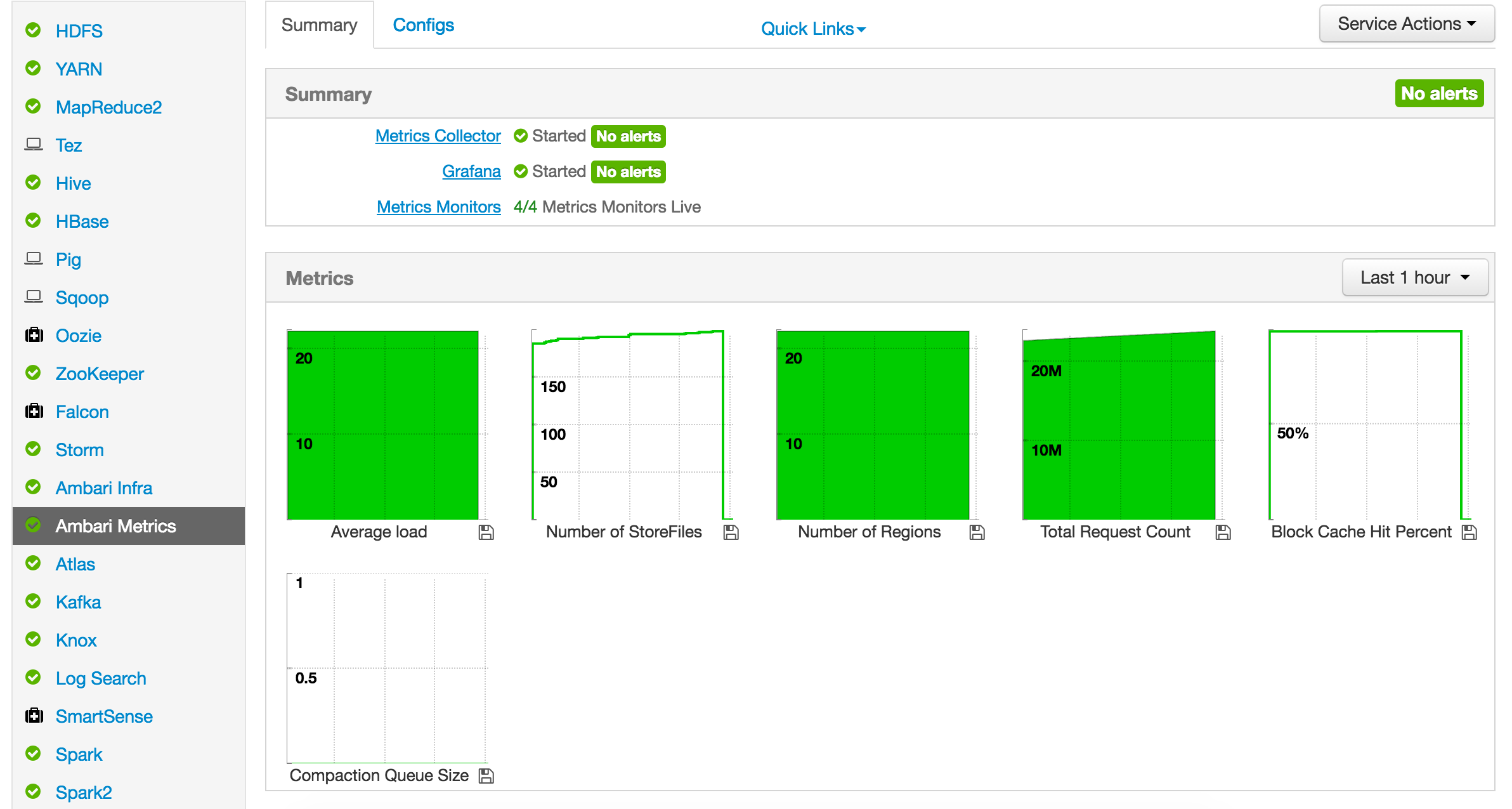The height and width of the screenshot is (809, 1512).
Task: Open the Metrics Collector link
Action: point(438,136)
